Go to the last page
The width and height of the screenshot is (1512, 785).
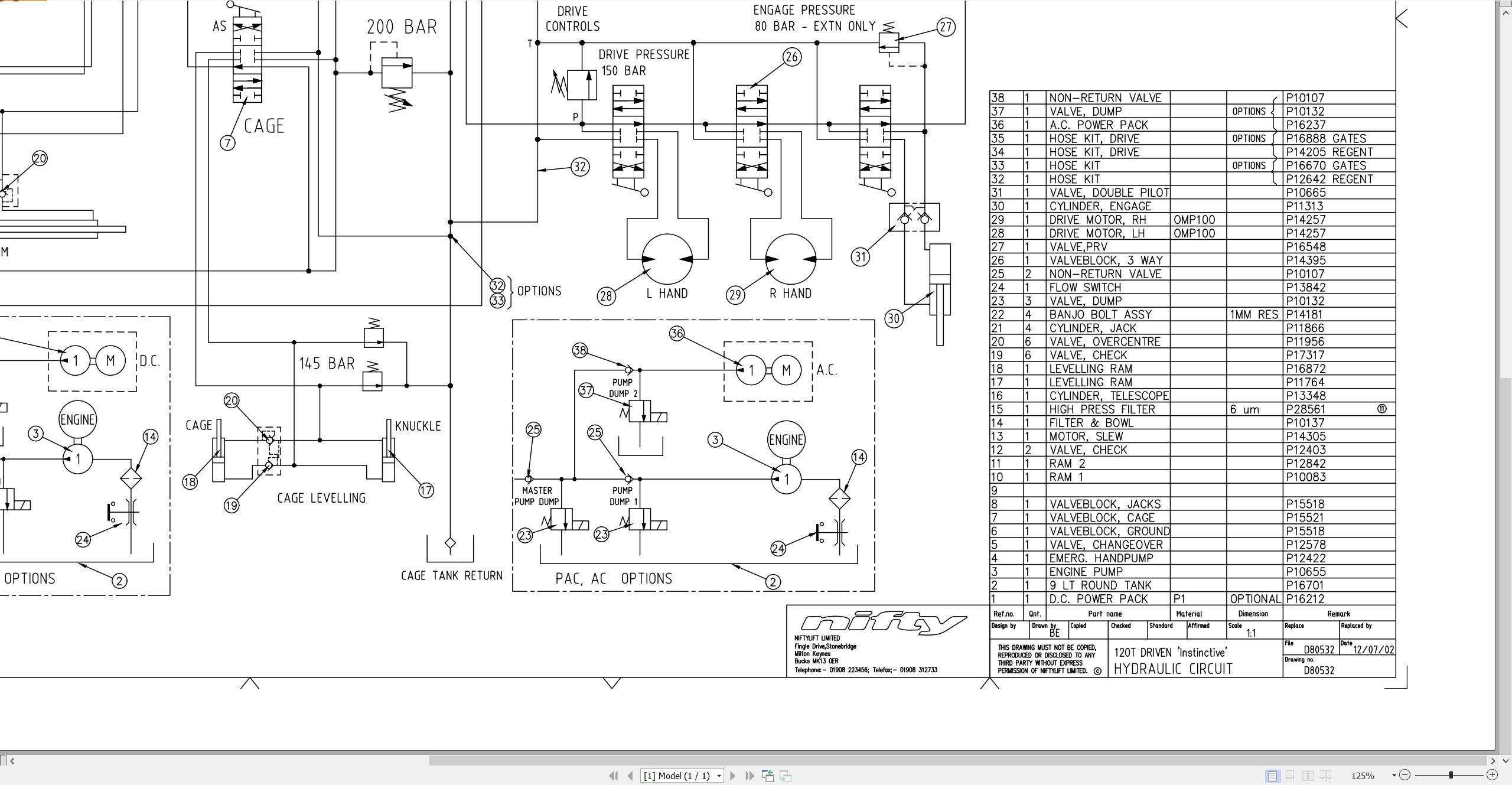tap(750, 776)
